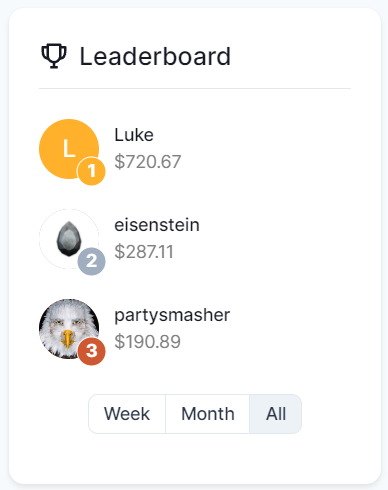This screenshot has height=490, width=388.
Task: Click the gold rank 1 badge
Action: (91, 171)
